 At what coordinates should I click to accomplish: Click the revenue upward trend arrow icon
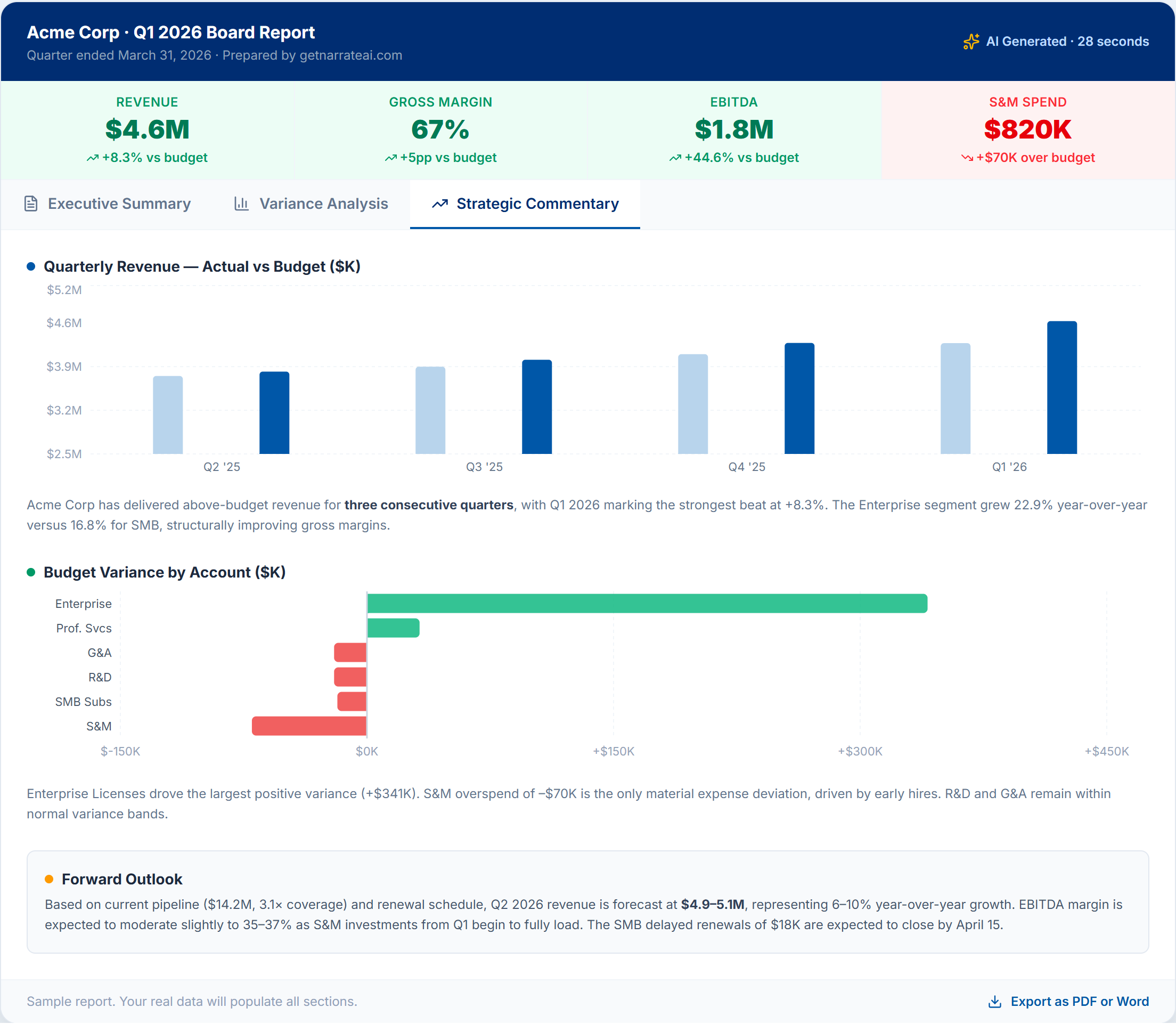(x=93, y=158)
